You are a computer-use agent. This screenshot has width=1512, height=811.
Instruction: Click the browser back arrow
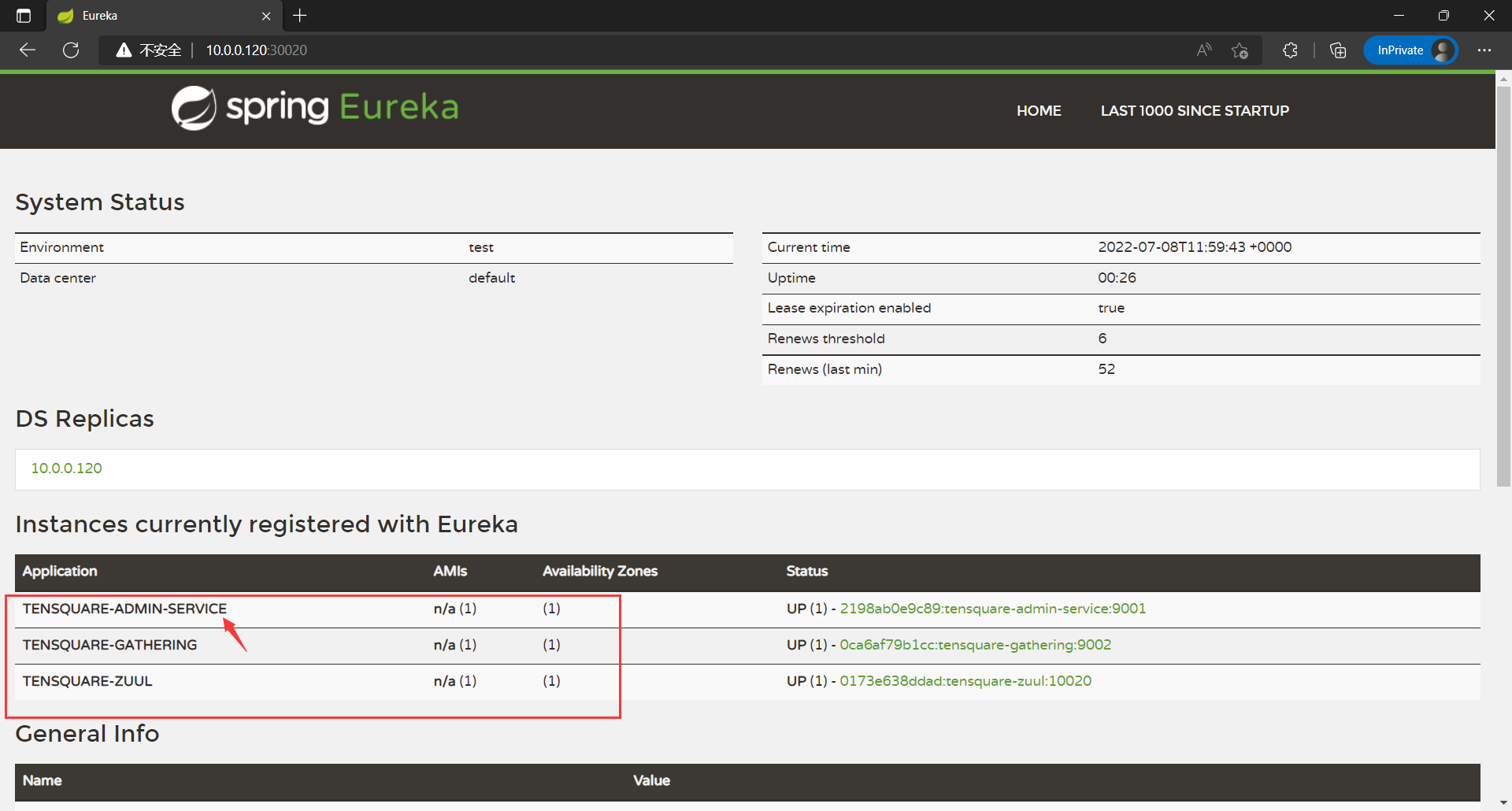click(28, 50)
